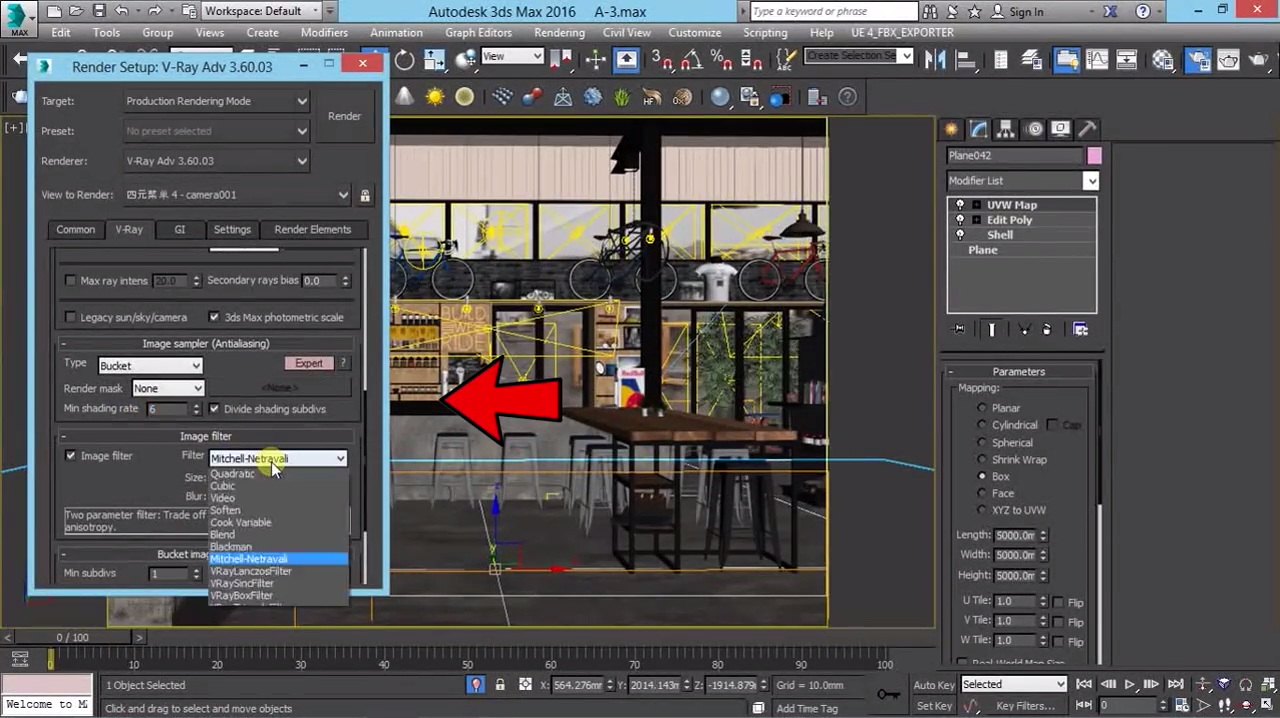The height and width of the screenshot is (718, 1280).
Task: Lock the View to Render lock icon
Action: tap(365, 195)
